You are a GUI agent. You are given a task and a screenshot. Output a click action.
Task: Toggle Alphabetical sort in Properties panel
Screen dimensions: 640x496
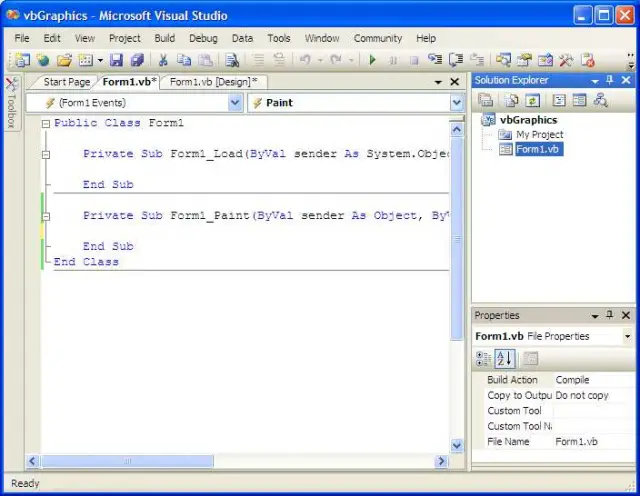504,358
